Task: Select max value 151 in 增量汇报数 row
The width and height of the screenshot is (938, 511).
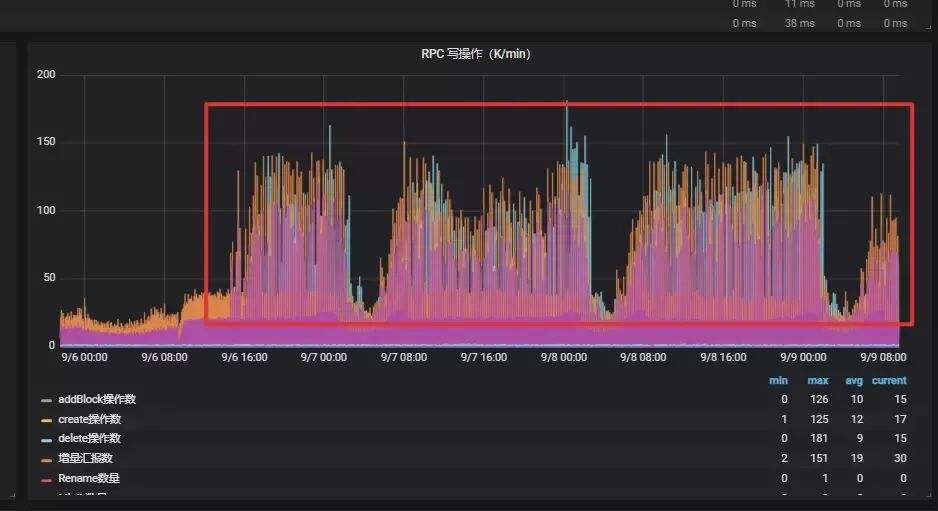Action: (819, 458)
